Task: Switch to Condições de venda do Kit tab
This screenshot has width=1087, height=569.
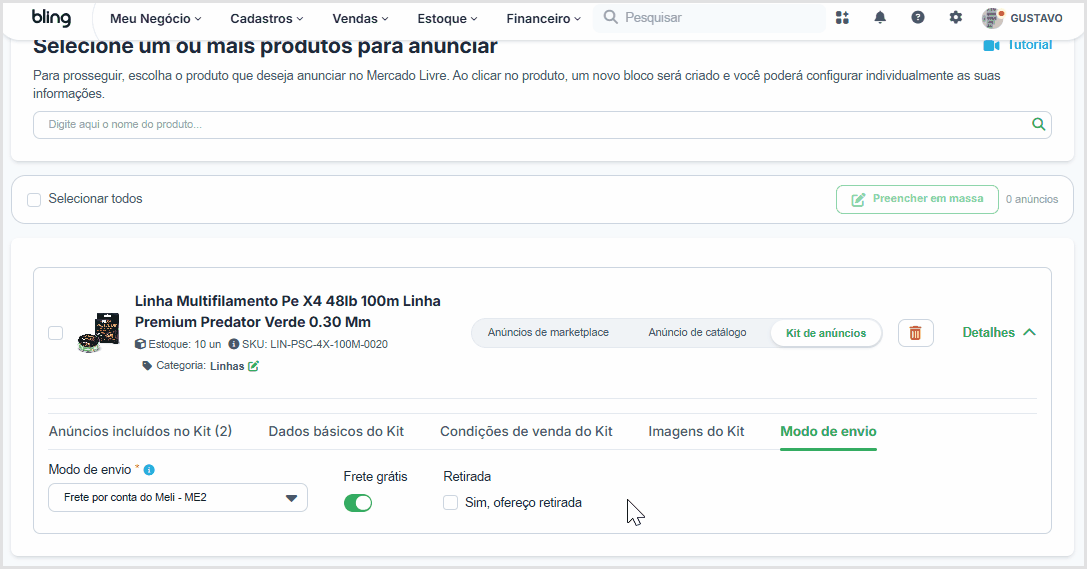Action: click(526, 431)
